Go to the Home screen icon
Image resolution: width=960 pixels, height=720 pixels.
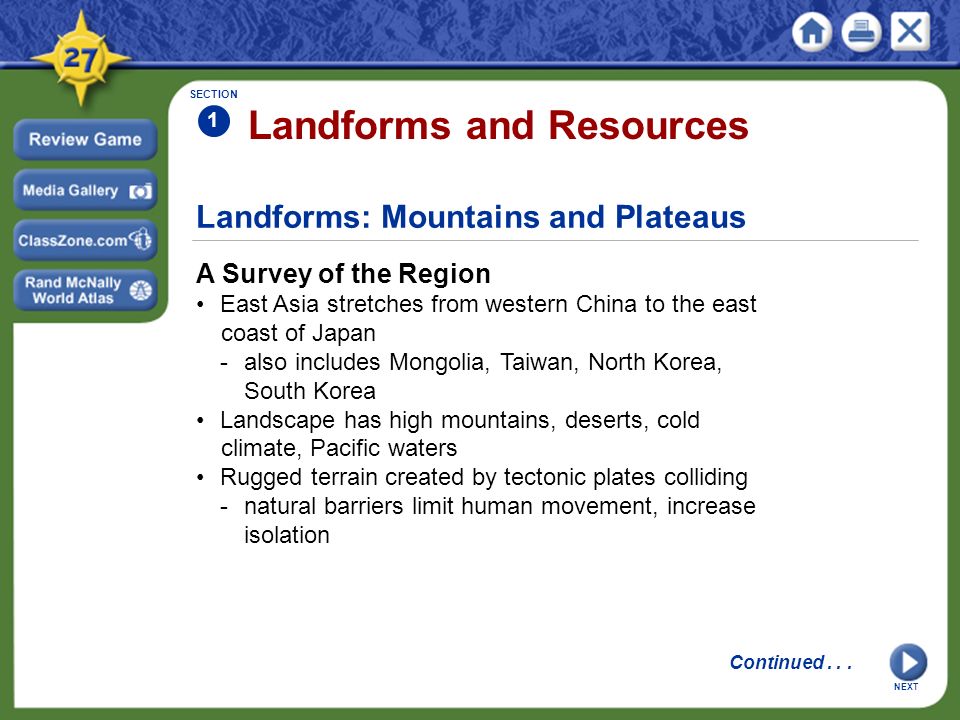coord(812,31)
